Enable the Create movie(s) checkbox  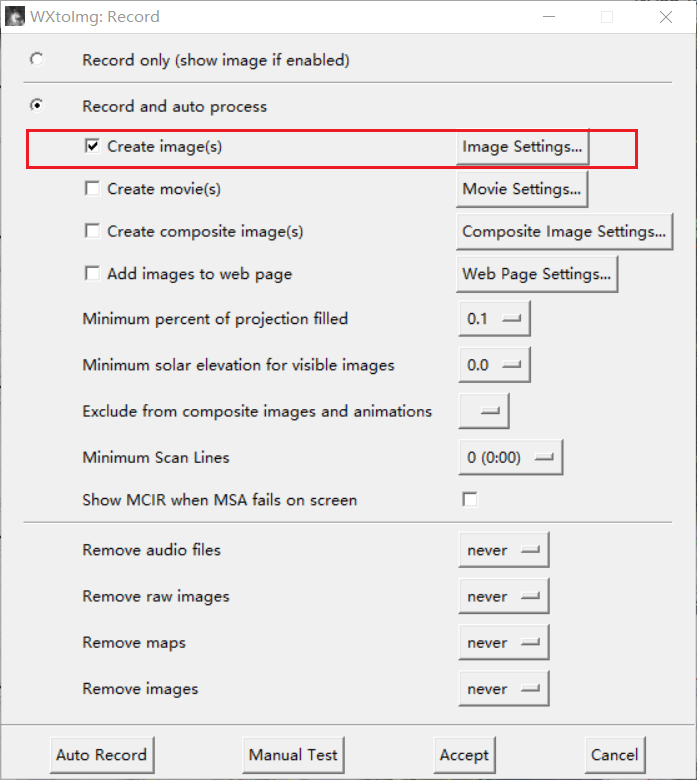click(x=92, y=188)
